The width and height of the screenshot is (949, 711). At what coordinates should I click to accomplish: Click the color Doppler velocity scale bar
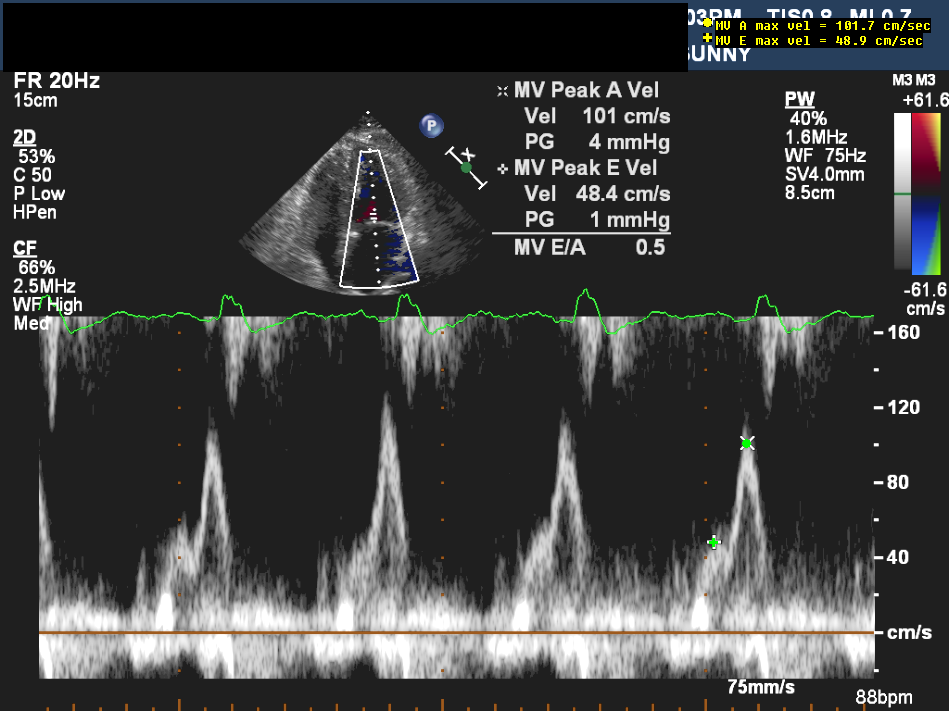pos(927,190)
